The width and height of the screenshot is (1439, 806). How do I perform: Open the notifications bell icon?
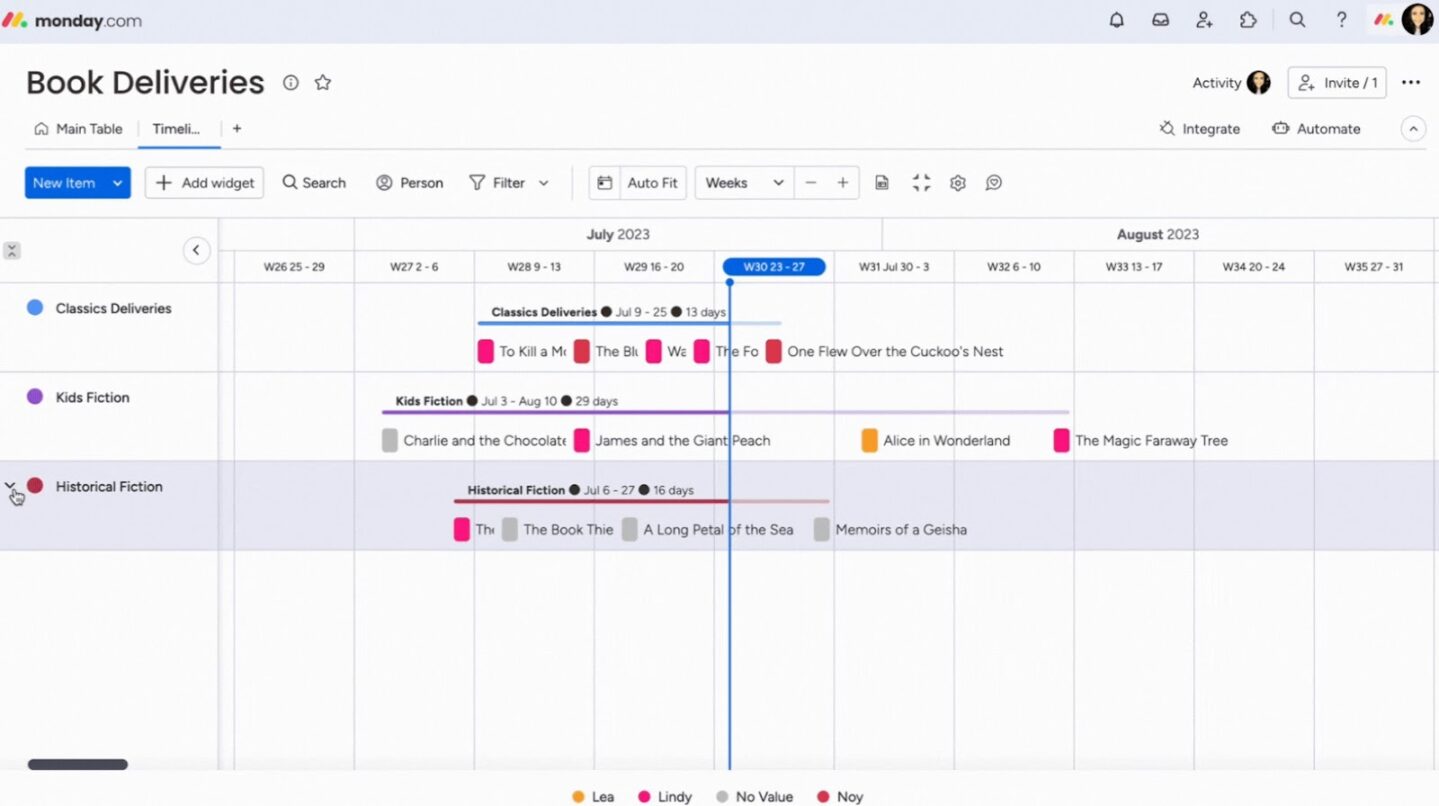coord(1117,19)
